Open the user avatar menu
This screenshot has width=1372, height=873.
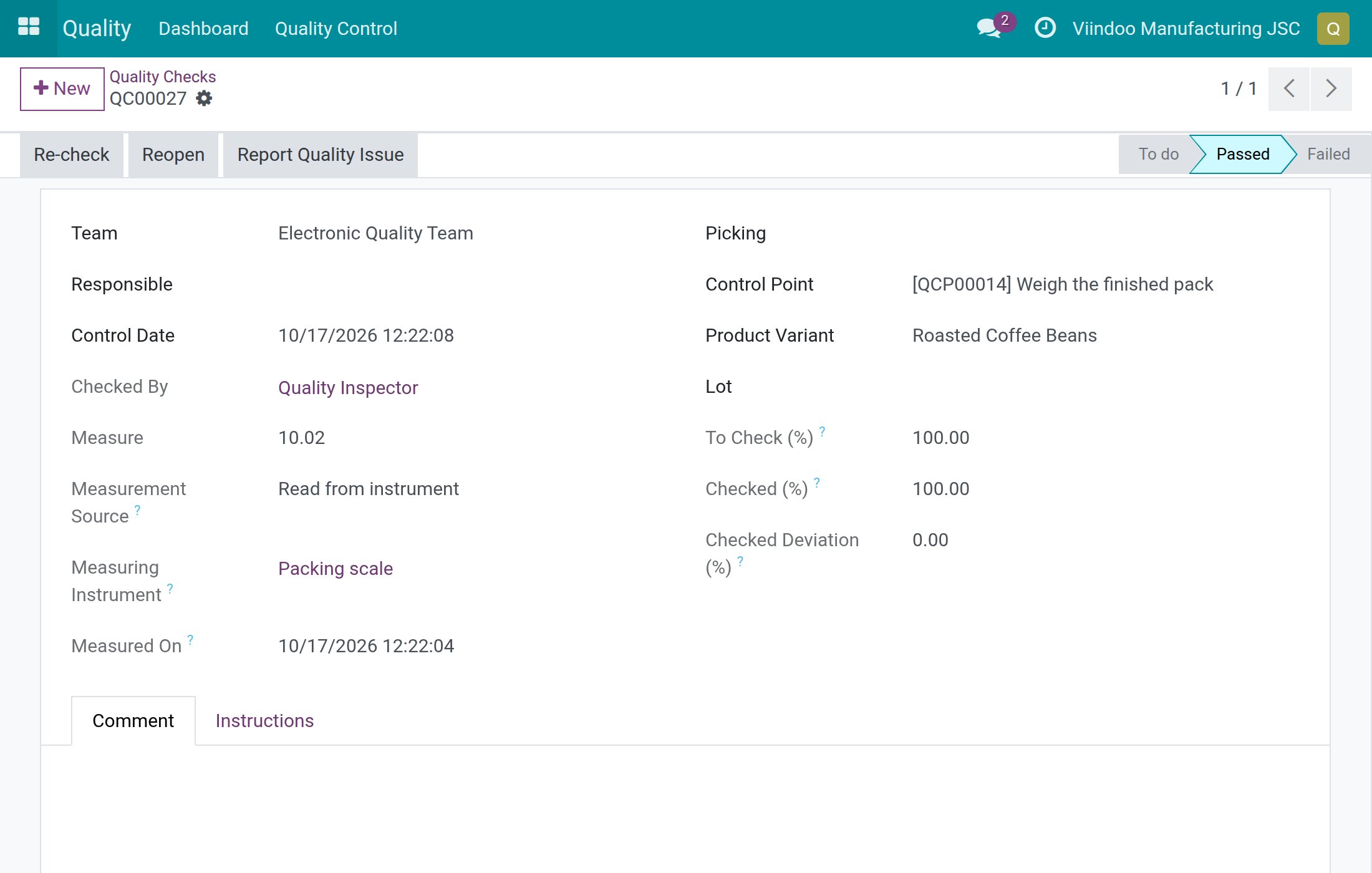pos(1333,29)
